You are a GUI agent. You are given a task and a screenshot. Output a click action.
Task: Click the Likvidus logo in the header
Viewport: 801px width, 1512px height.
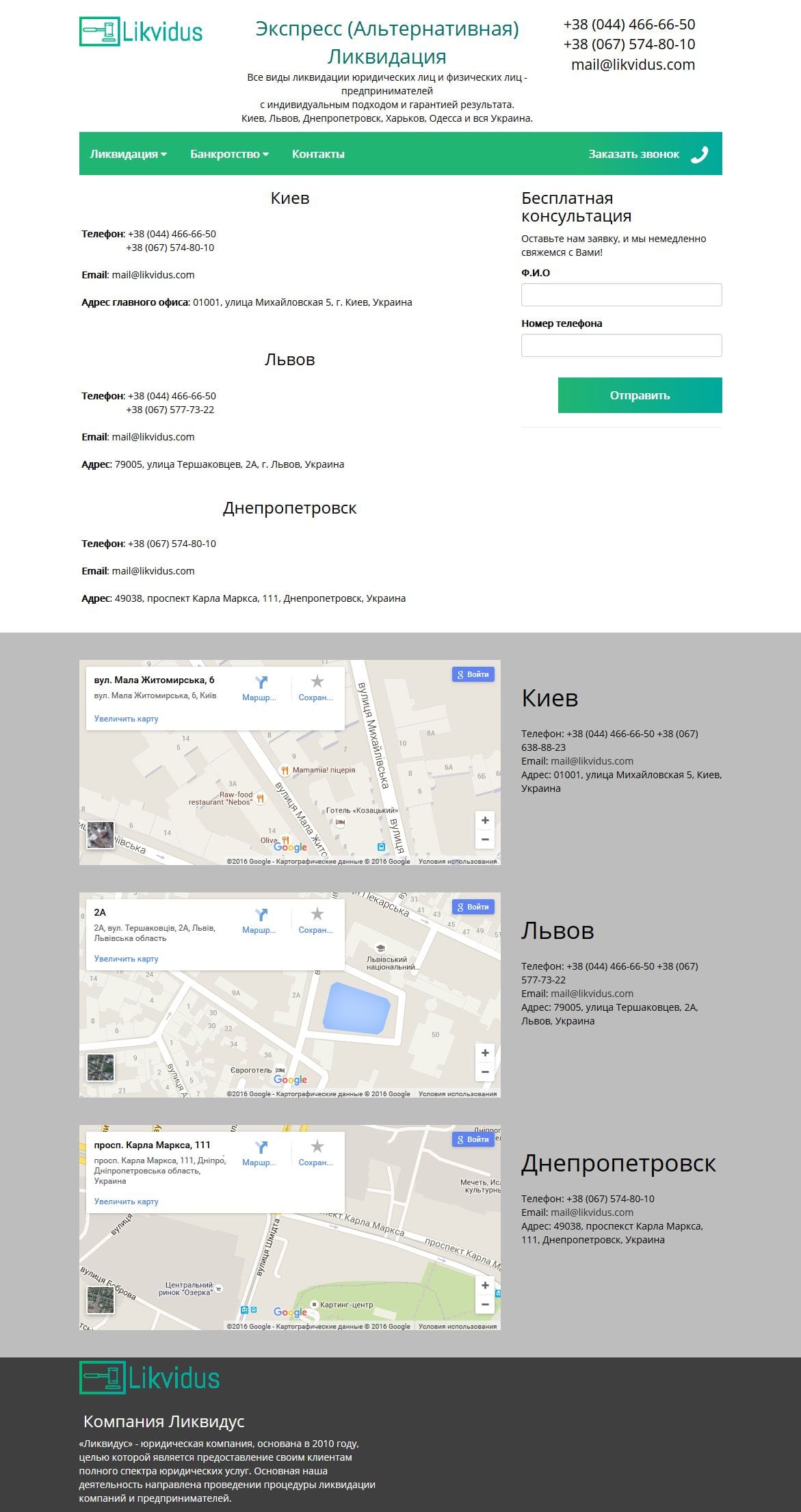tap(141, 32)
